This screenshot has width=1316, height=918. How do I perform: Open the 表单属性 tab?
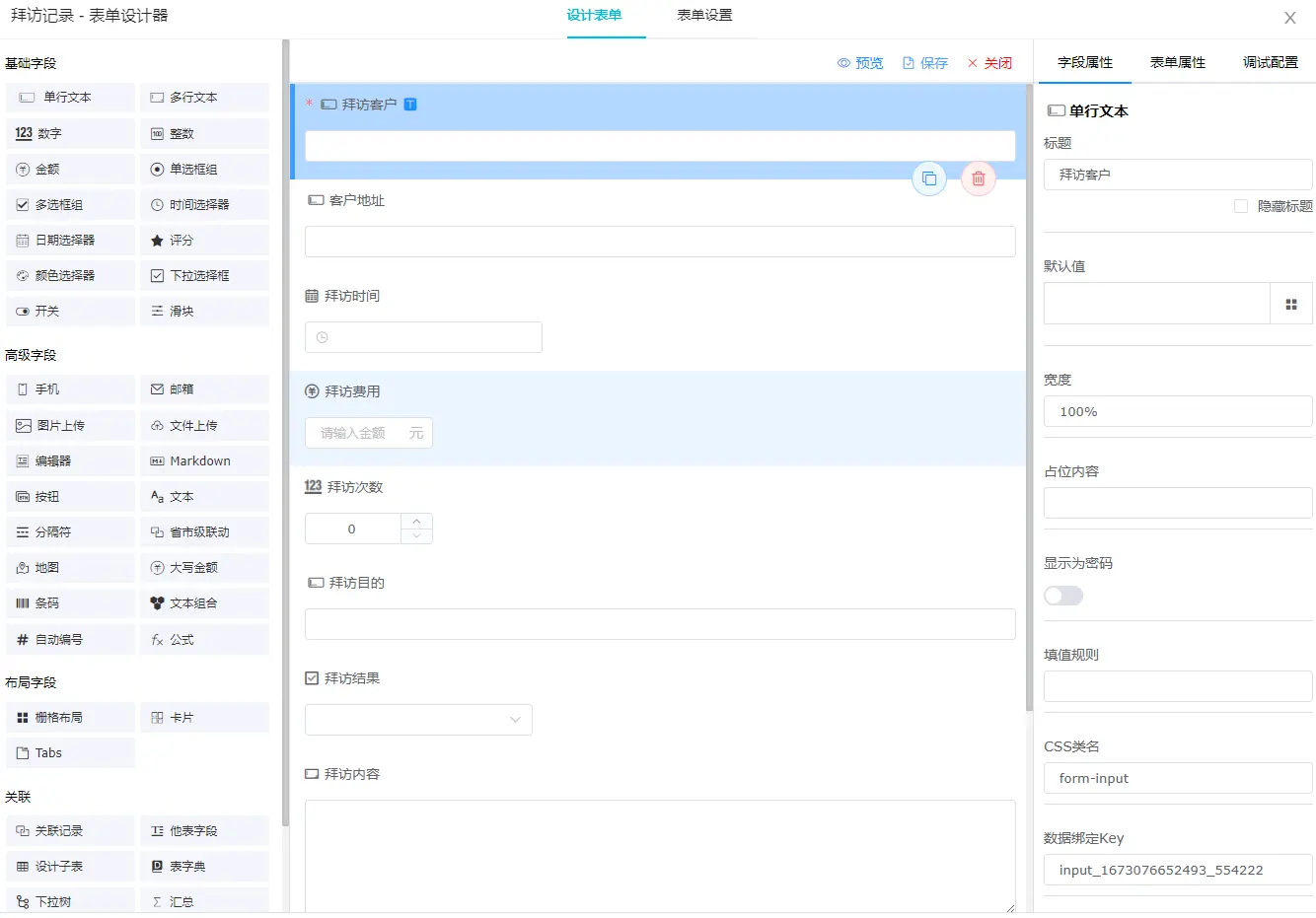(x=1178, y=62)
